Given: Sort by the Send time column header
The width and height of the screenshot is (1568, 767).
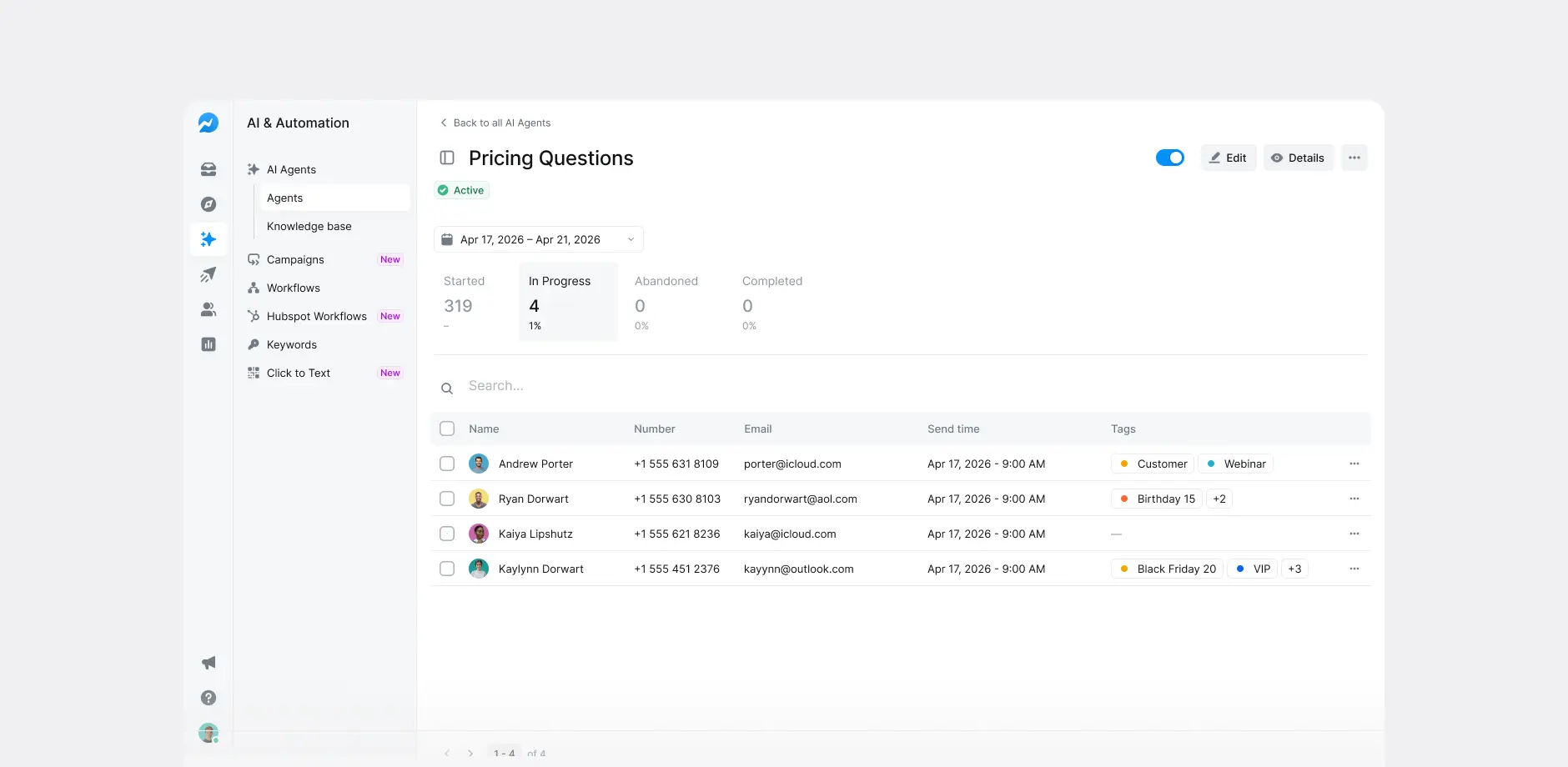Looking at the screenshot, I should (x=953, y=429).
